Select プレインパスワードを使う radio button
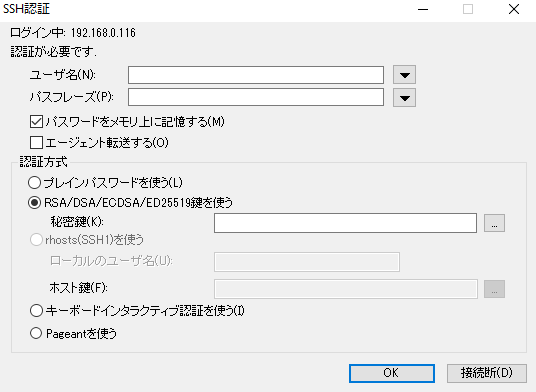 (35, 183)
